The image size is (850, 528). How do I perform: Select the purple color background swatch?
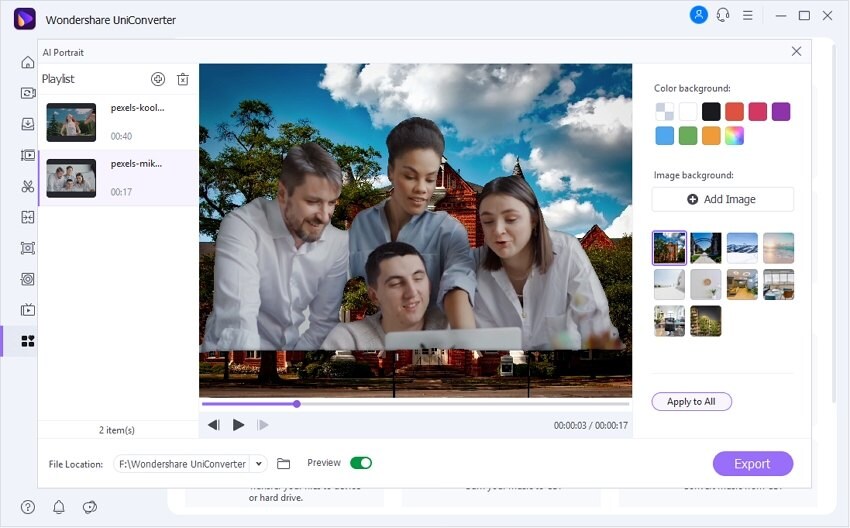click(x=781, y=112)
